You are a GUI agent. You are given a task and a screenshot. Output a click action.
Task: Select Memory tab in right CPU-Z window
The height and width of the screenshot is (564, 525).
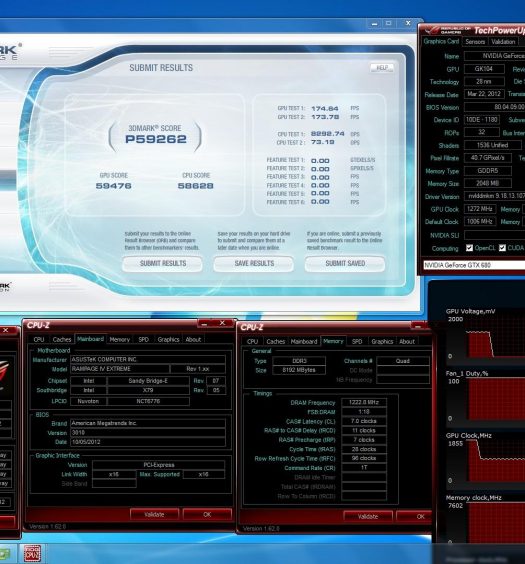coord(333,341)
